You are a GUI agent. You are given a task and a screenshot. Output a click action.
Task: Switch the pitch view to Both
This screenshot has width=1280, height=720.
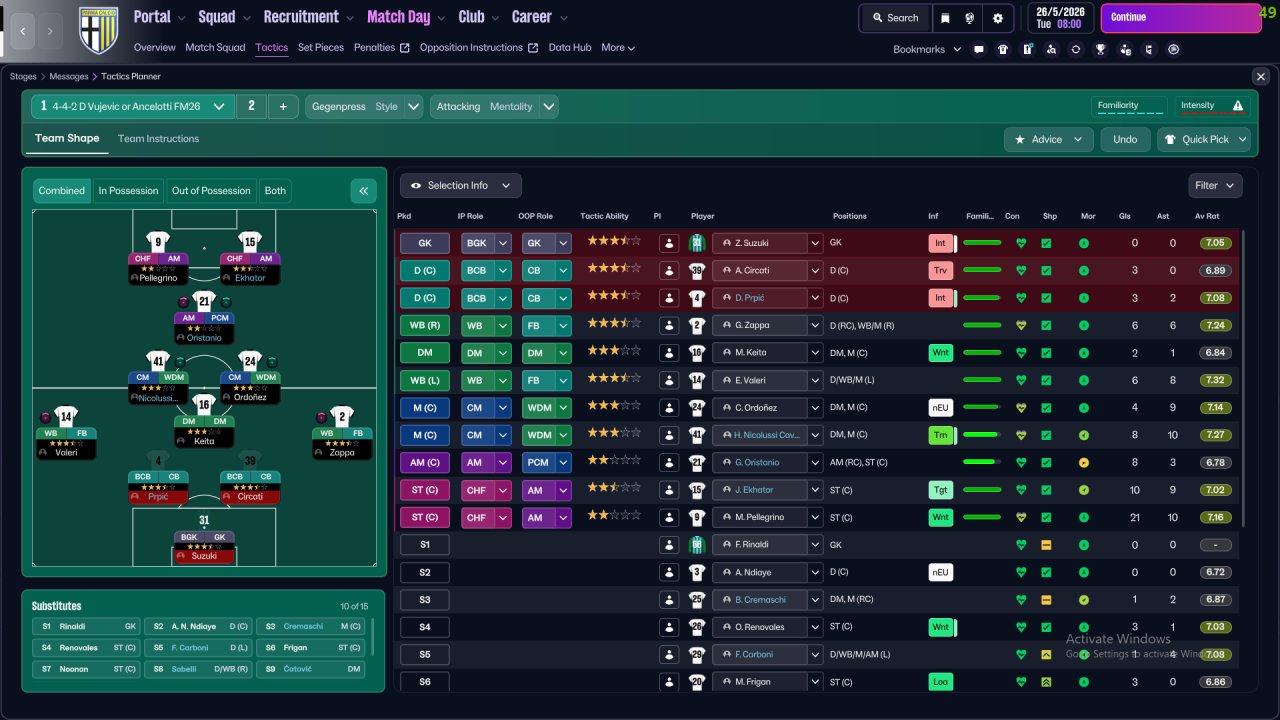coord(275,190)
